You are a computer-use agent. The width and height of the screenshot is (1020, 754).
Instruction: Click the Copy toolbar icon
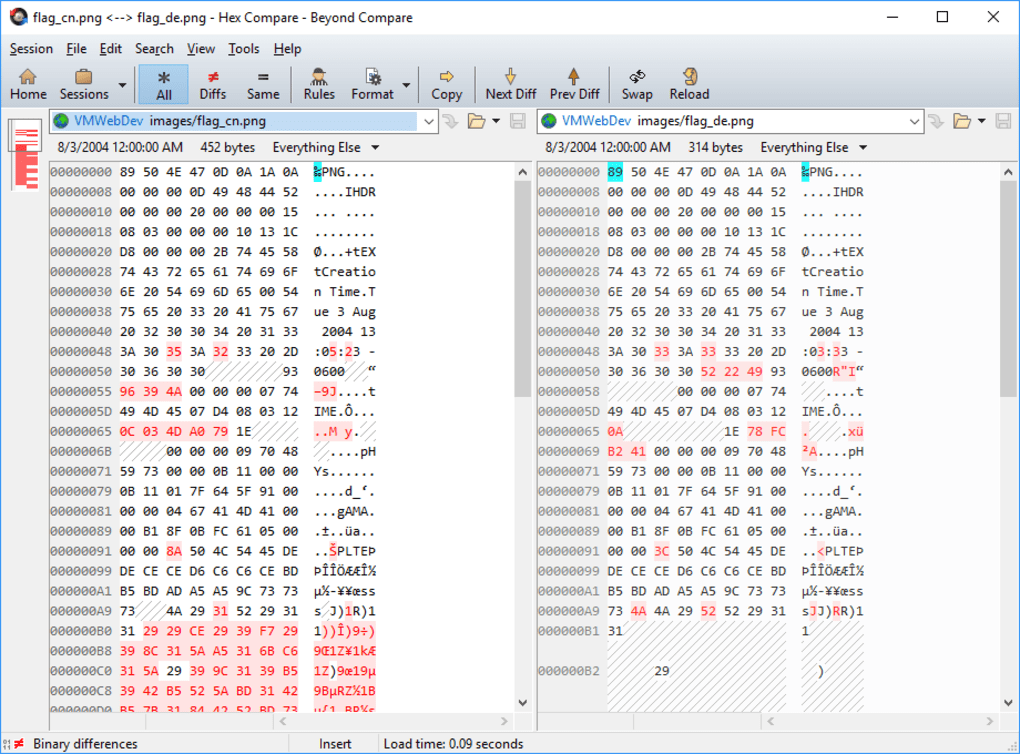pos(446,84)
